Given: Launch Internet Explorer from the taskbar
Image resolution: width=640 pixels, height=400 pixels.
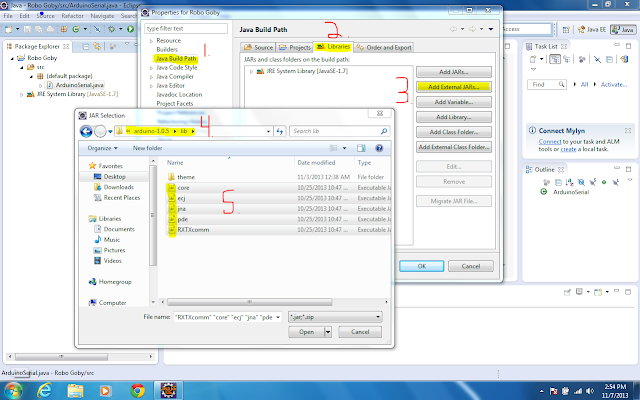Looking at the screenshot, I should point(44,391).
